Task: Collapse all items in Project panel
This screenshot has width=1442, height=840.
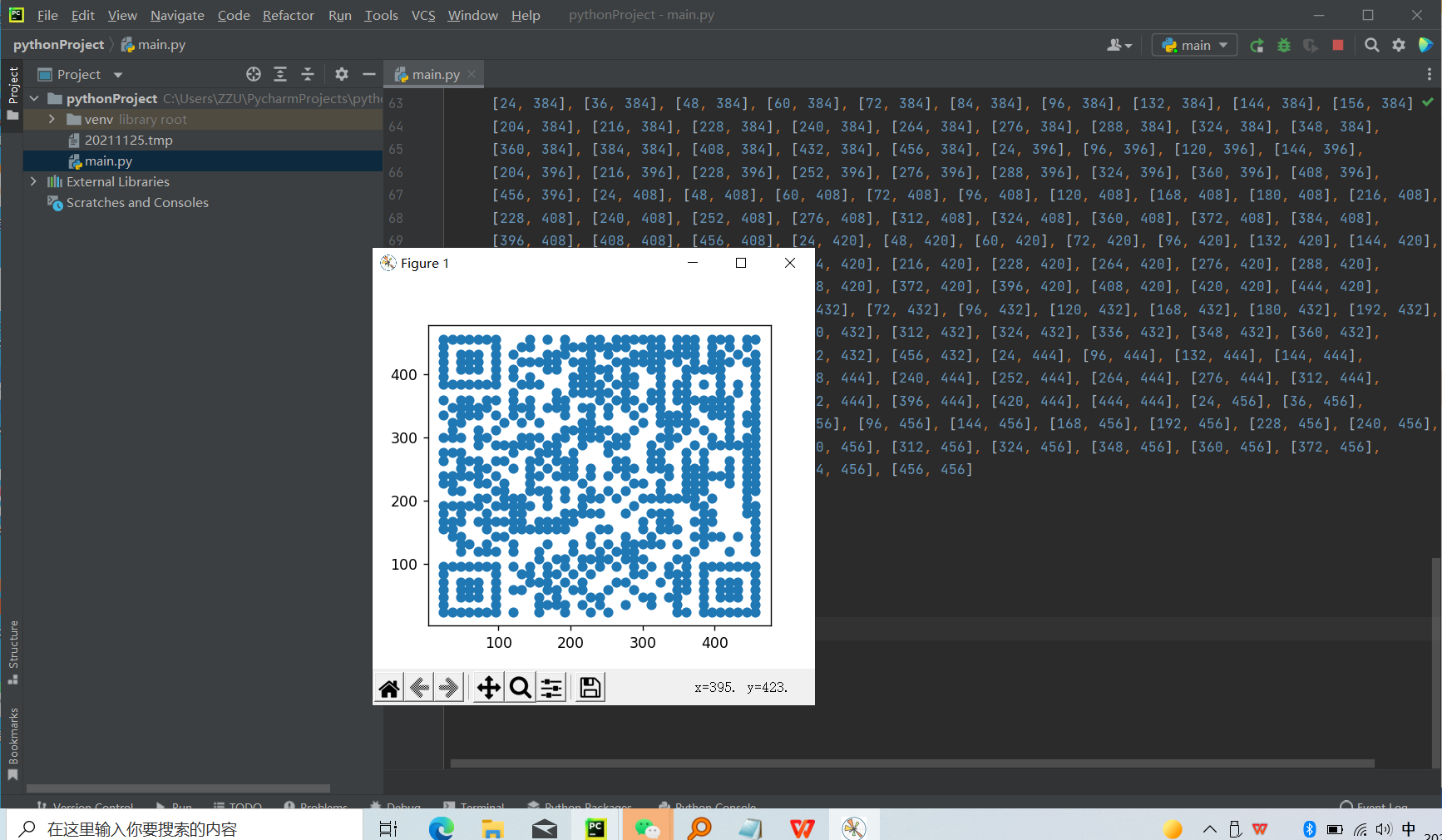Action: click(308, 74)
